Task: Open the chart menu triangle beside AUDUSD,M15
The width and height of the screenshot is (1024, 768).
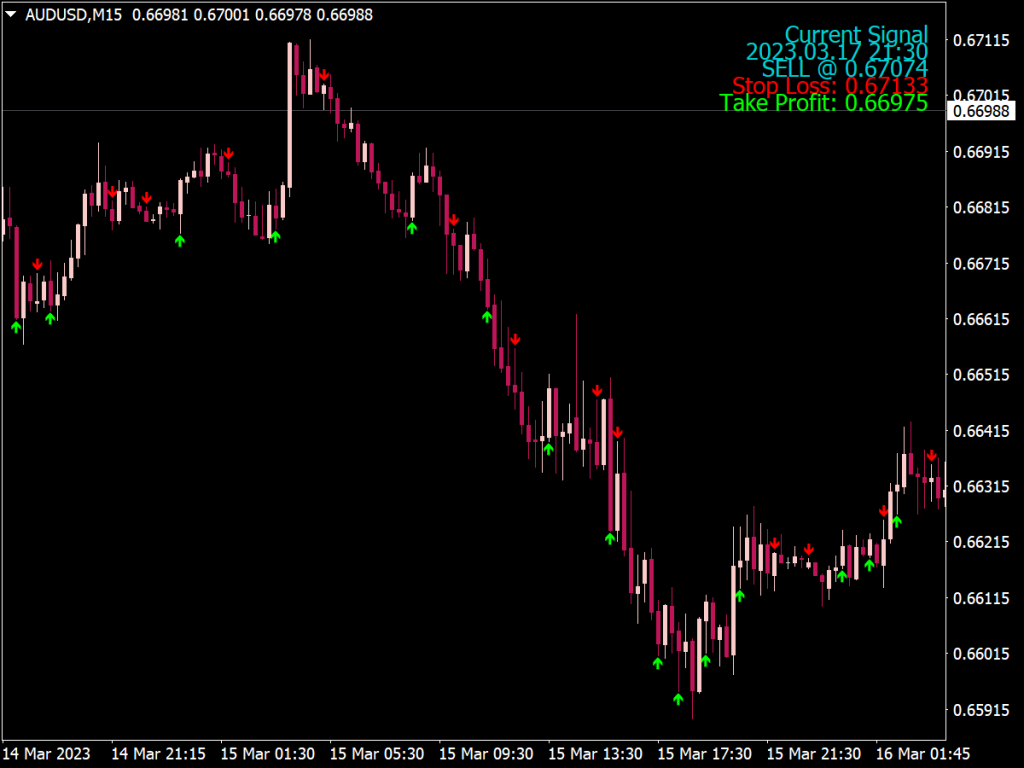Action: (10, 14)
